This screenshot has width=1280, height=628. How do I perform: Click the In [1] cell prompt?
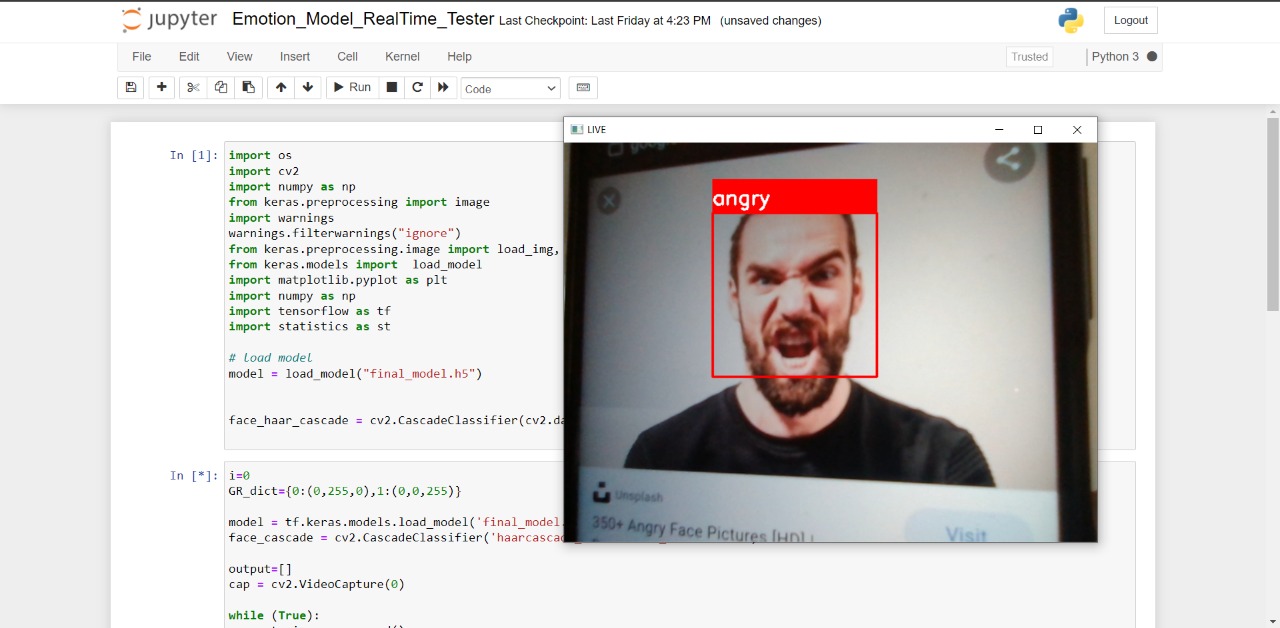coord(193,155)
